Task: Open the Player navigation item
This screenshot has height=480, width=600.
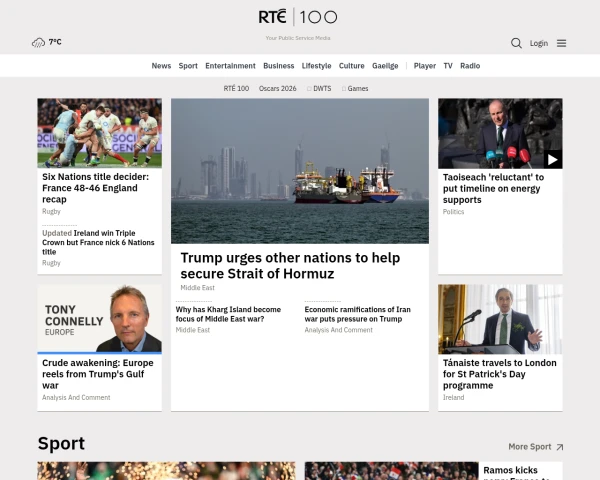Action: tap(425, 66)
